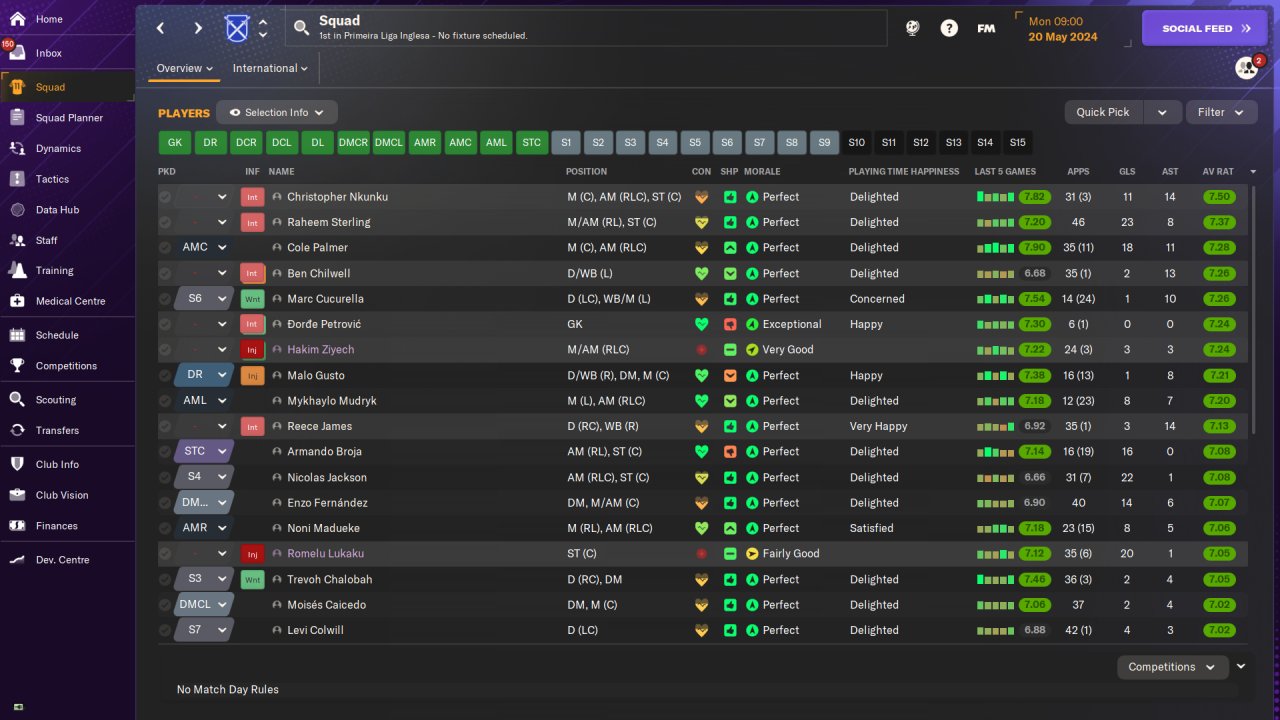Click the squad list vertical scrollbar
This screenshot has width=1280, height=720.
pos(1252,310)
